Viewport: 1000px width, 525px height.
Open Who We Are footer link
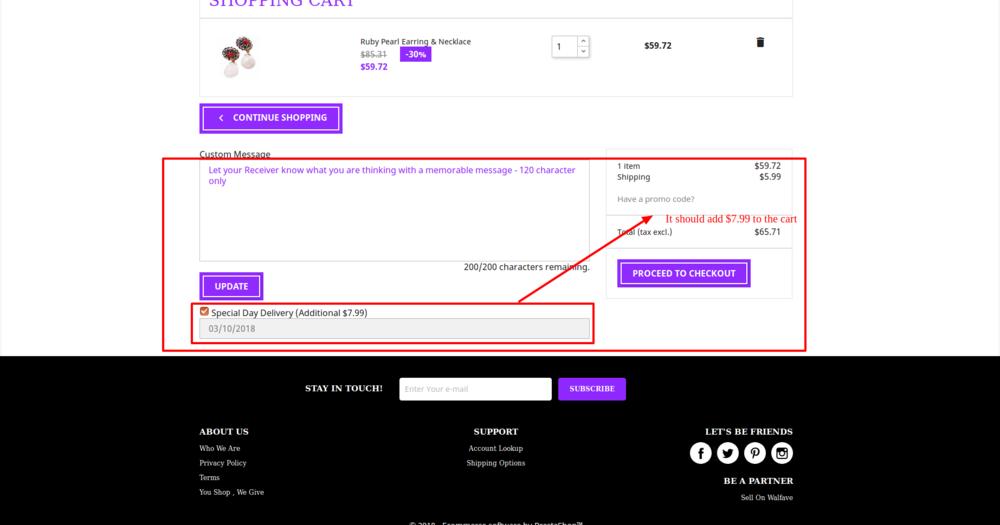pyautogui.click(x=219, y=448)
